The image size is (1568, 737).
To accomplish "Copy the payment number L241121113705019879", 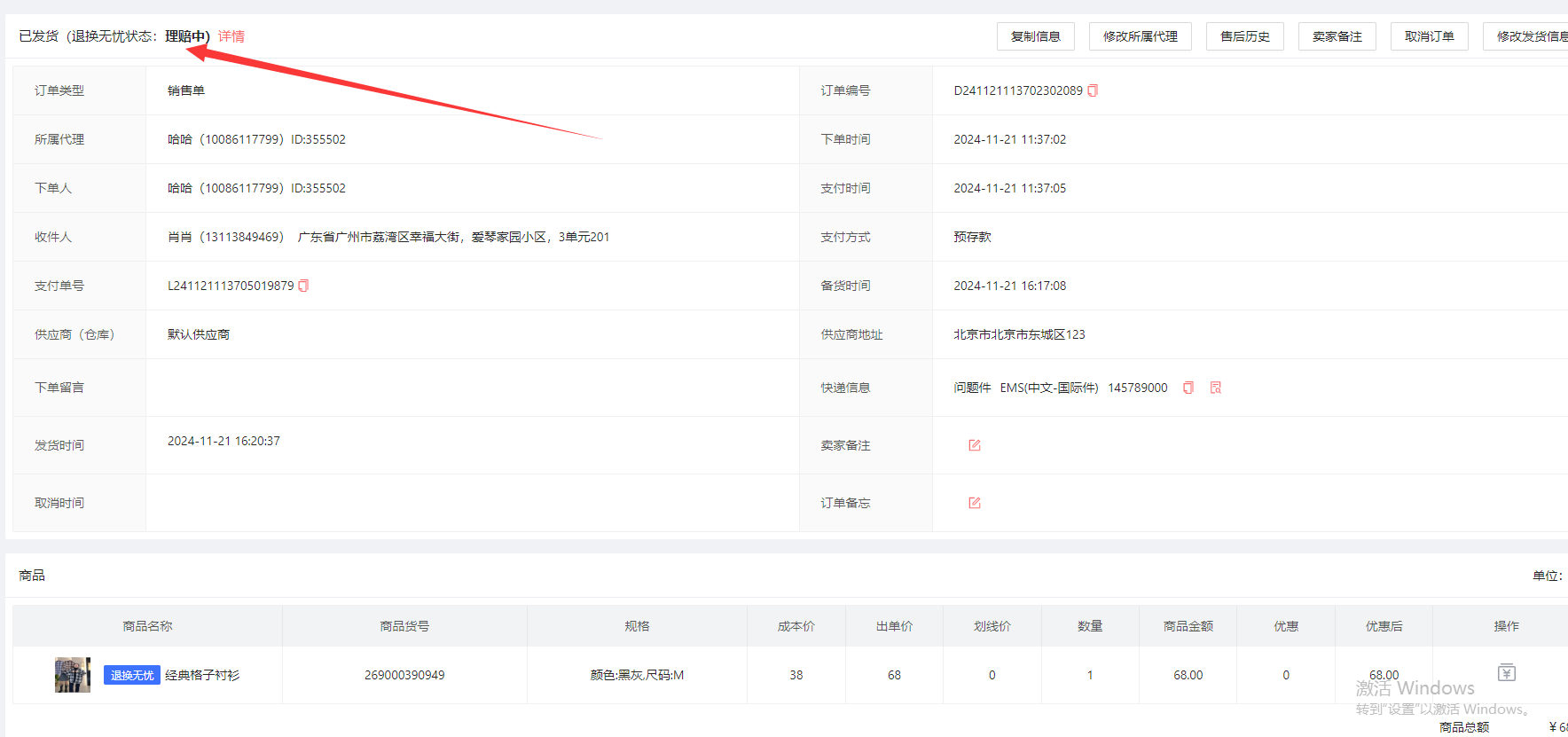I will [303, 286].
